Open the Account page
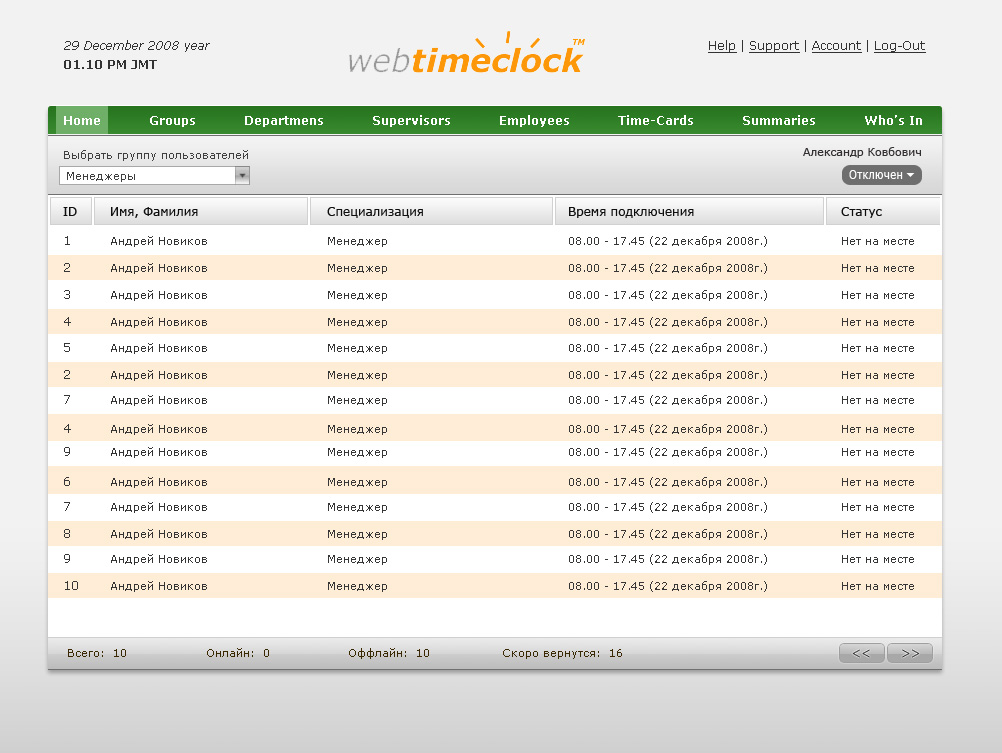This screenshot has width=1002, height=753. tap(836, 45)
